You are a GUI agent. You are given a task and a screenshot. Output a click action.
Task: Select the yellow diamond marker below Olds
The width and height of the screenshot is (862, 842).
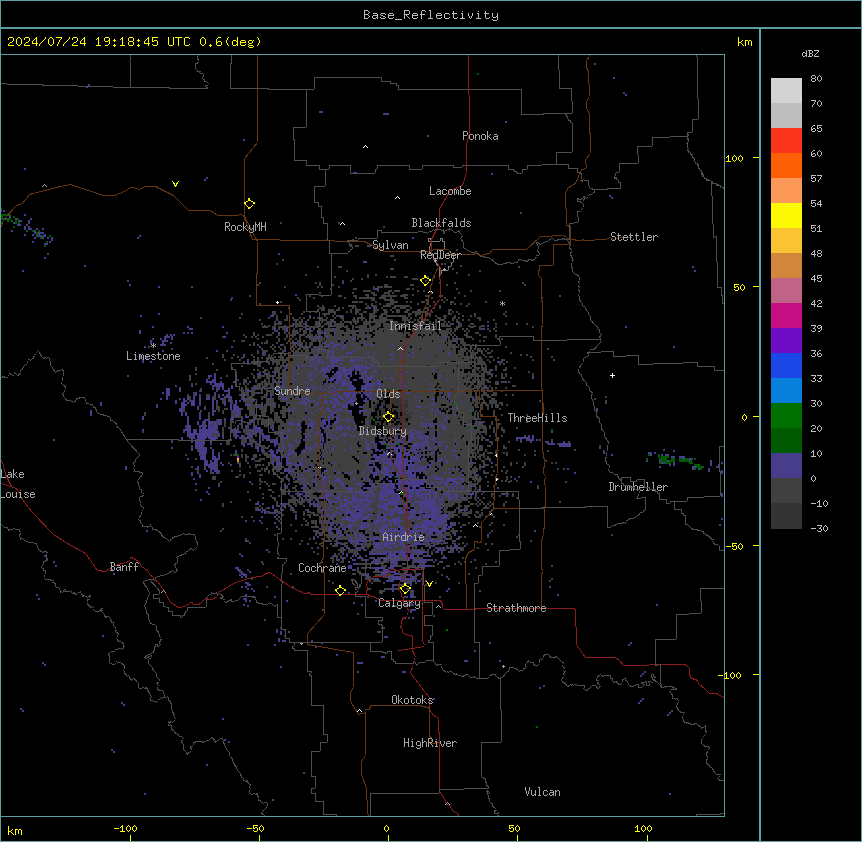[389, 417]
